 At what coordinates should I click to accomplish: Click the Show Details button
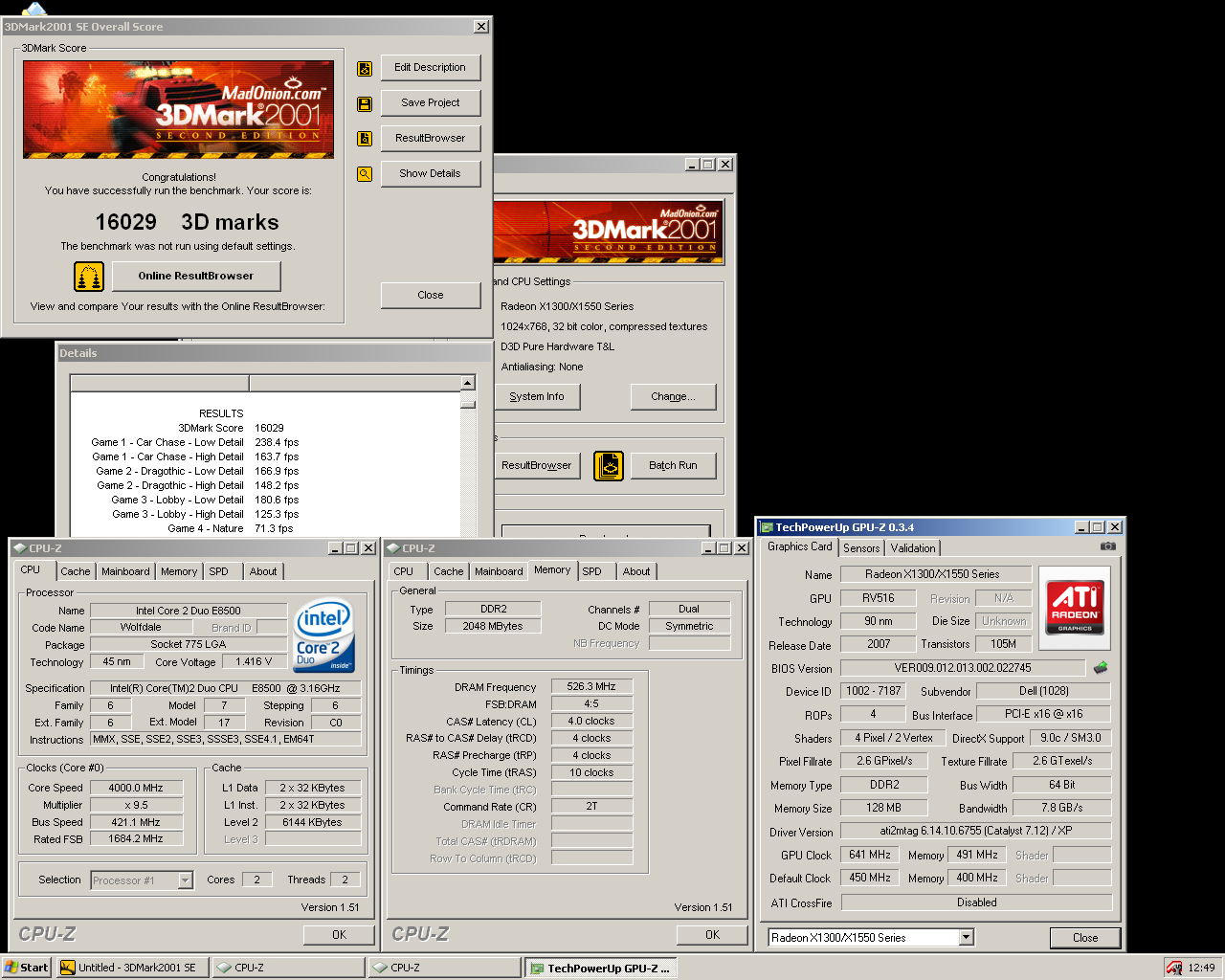[431, 174]
